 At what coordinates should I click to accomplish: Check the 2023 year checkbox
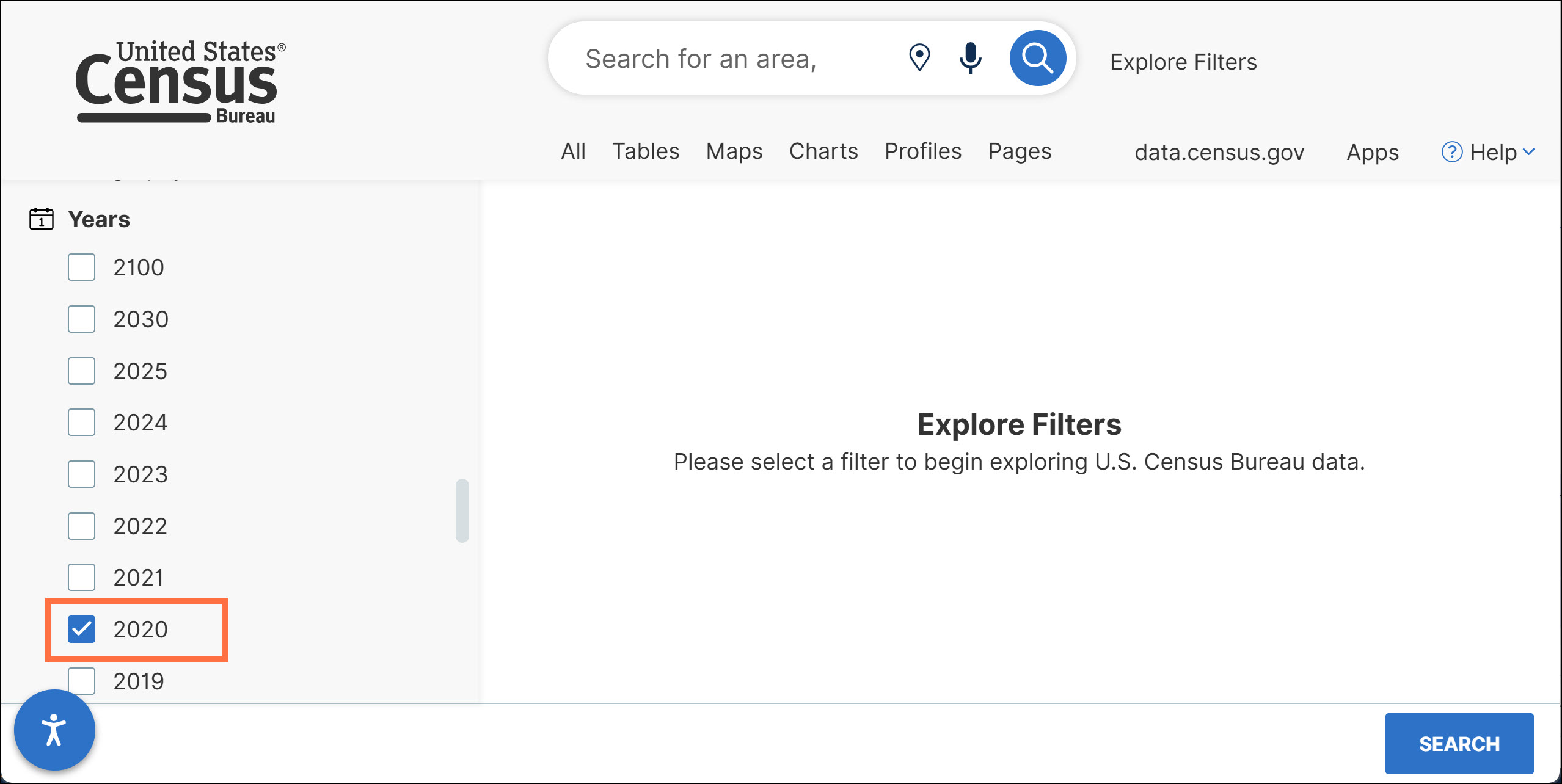(82, 474)
